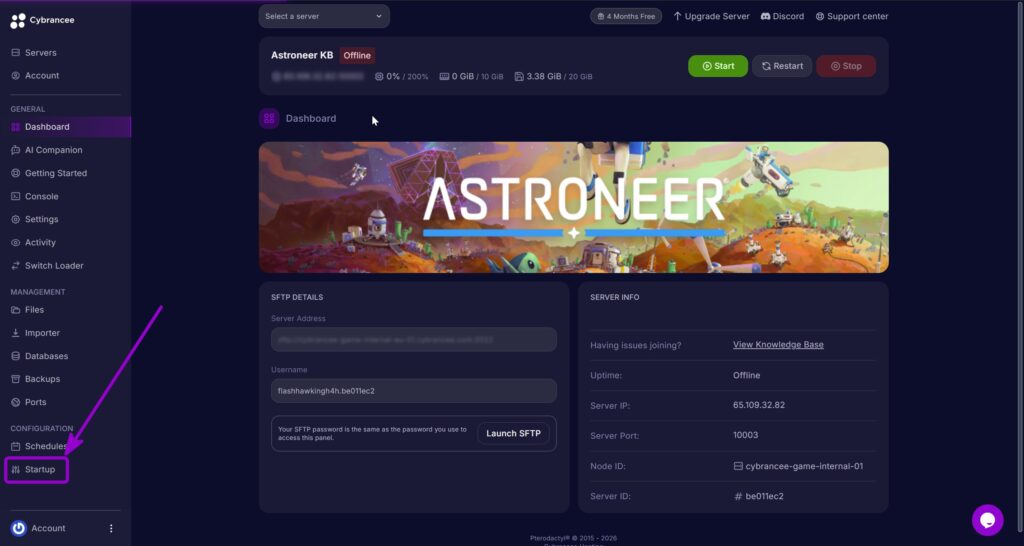The height and width of the screenshot is (546, 1024).
Task: Click the node ID cybrancee-game-internal-01
Action: point(804,466)
